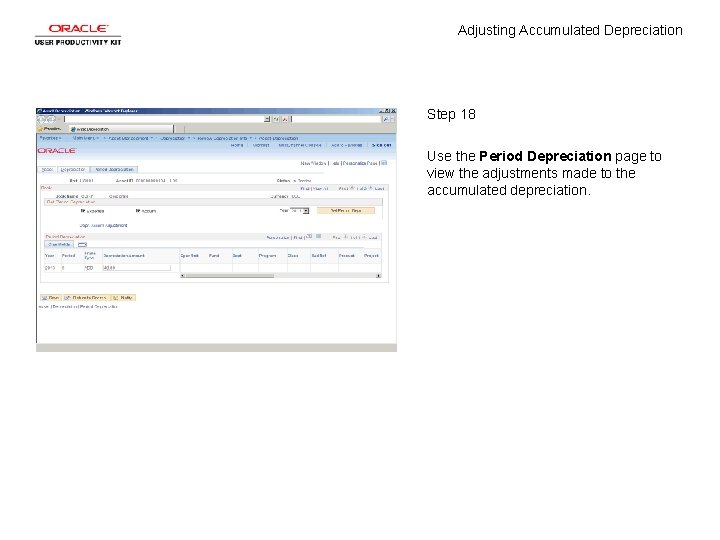
Task: Show next Period Depreciation row arrow
Action: 364,237
